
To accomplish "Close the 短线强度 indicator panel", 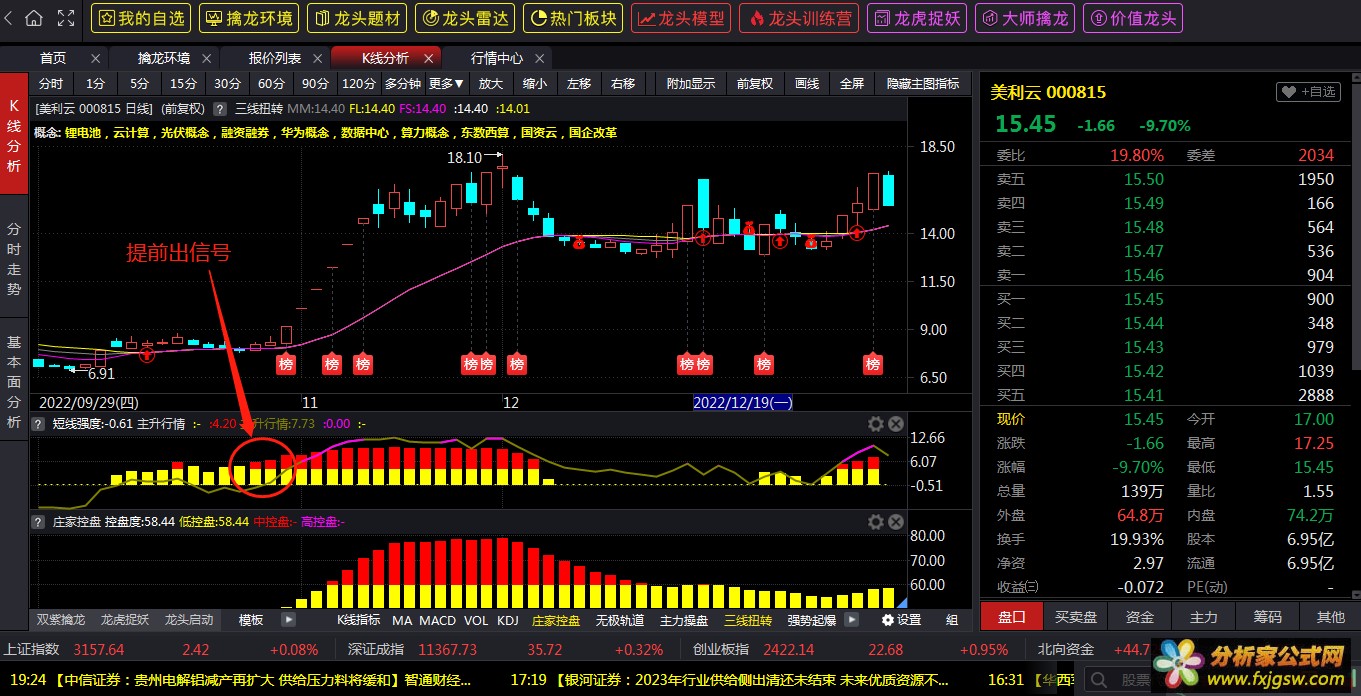I will coord(896,424).
